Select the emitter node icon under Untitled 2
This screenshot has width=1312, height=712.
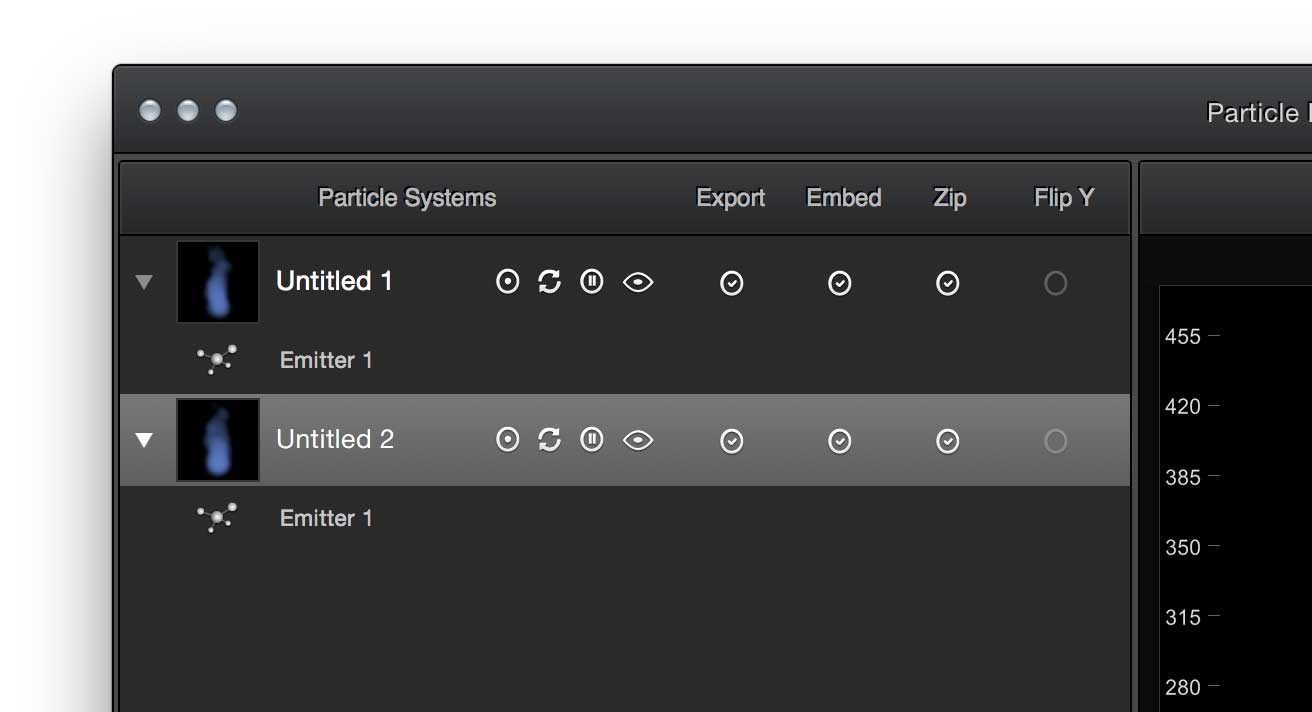tap(217, 517)
